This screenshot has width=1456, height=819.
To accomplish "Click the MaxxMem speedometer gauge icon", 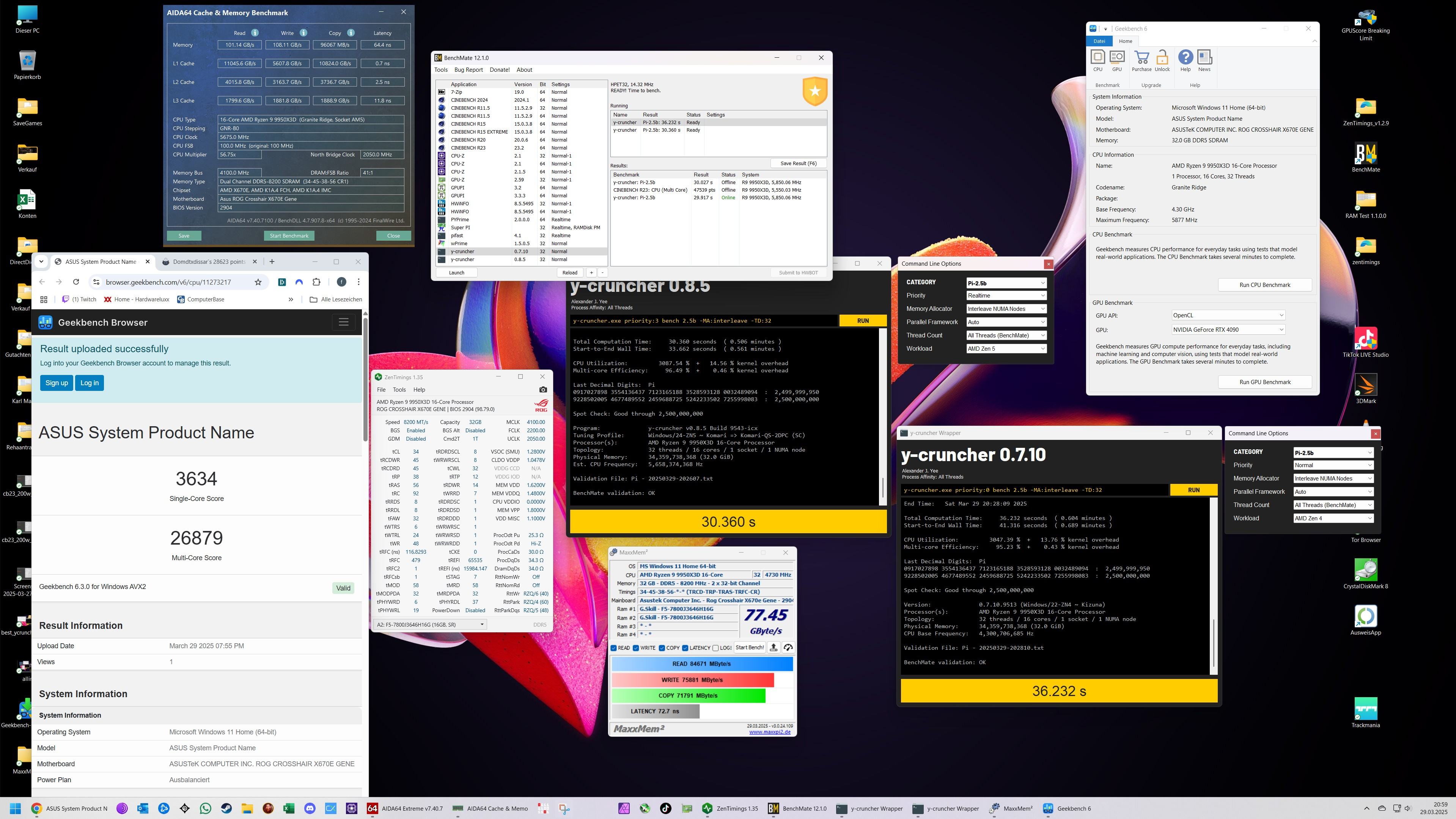I will pos(788,647).
